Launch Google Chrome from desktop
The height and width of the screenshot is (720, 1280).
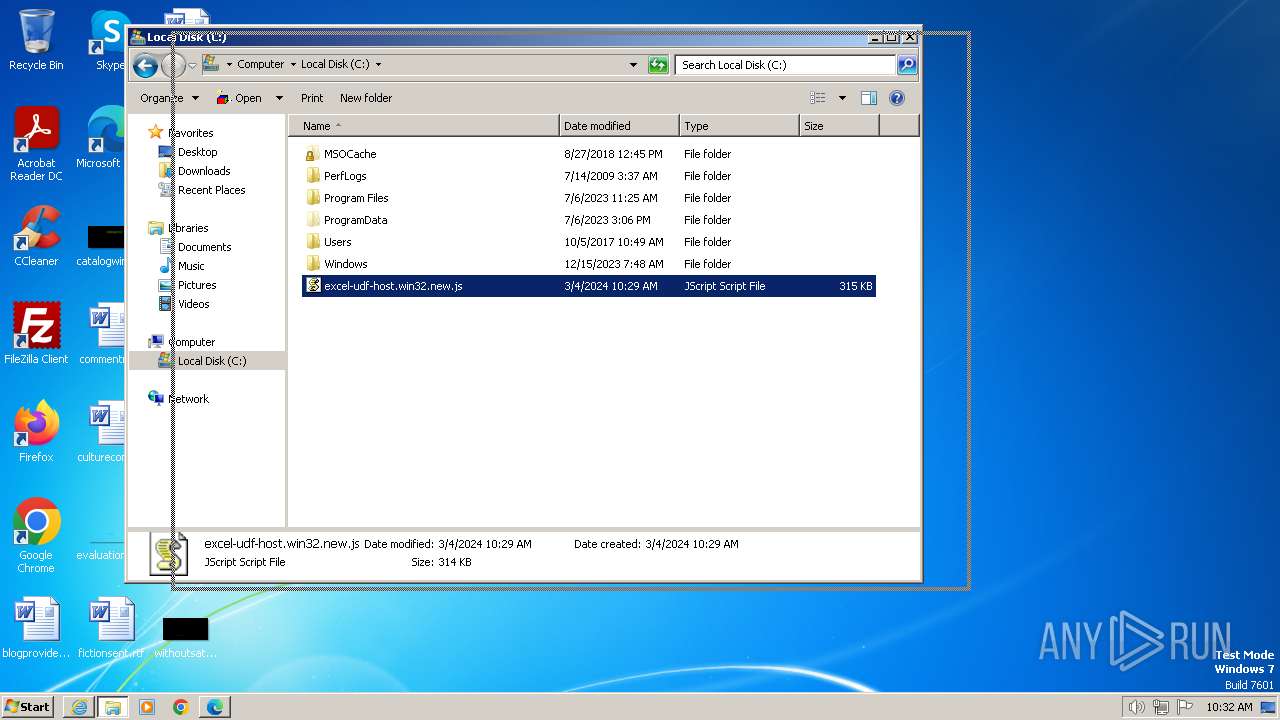click(x=36, y=536)
